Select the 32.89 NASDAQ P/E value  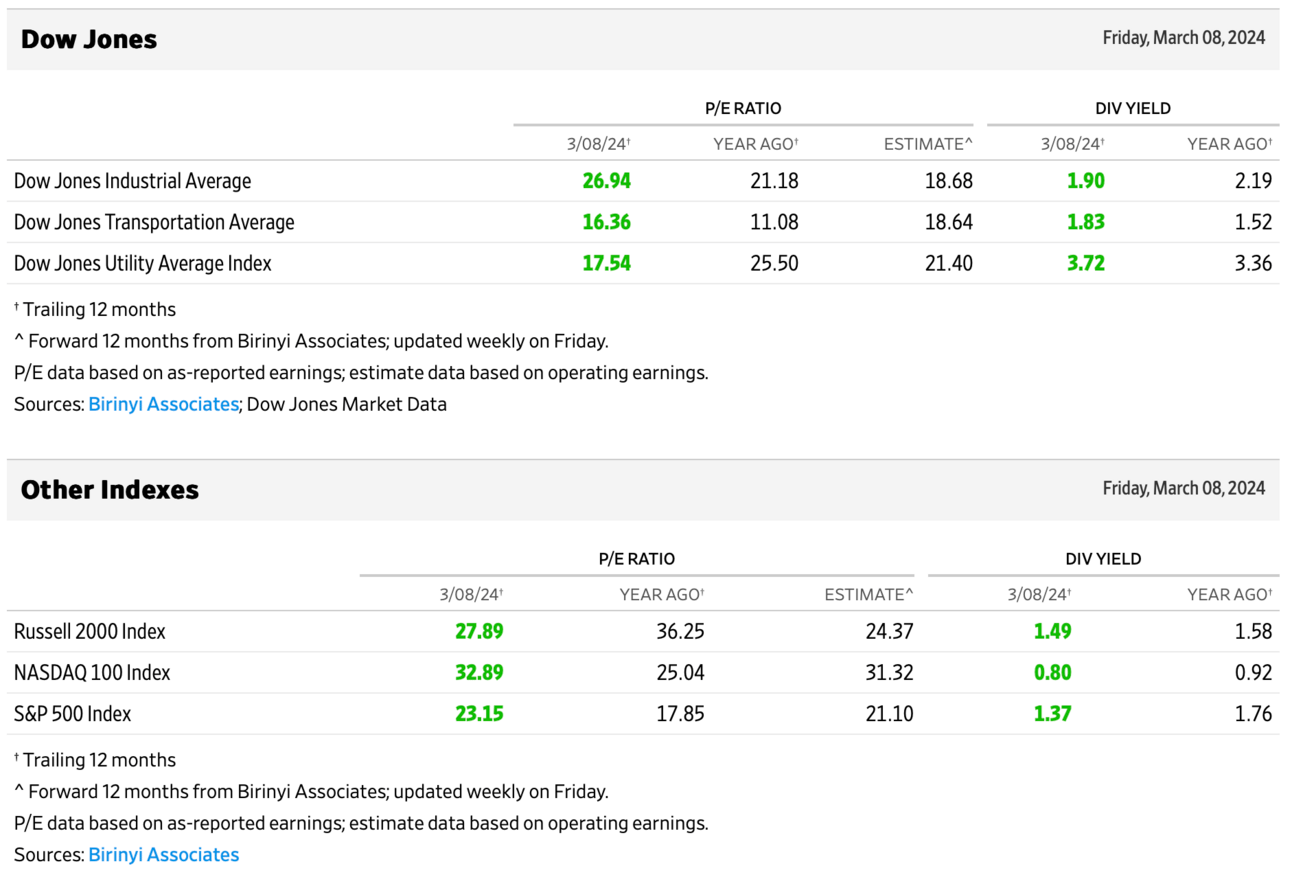coord(478,672)
